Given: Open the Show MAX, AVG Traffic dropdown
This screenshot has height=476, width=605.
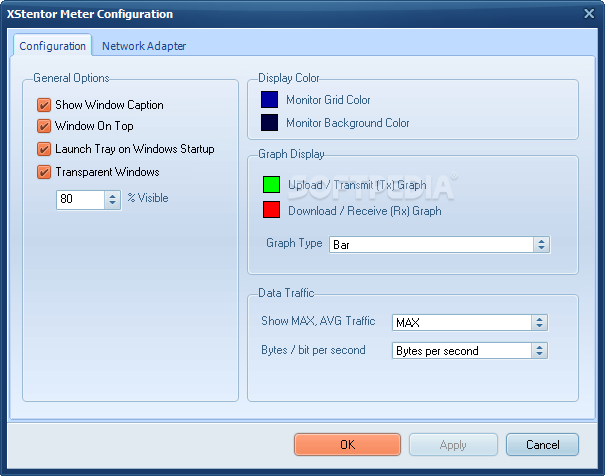Looking at the screenshot, I should point(470,322).
